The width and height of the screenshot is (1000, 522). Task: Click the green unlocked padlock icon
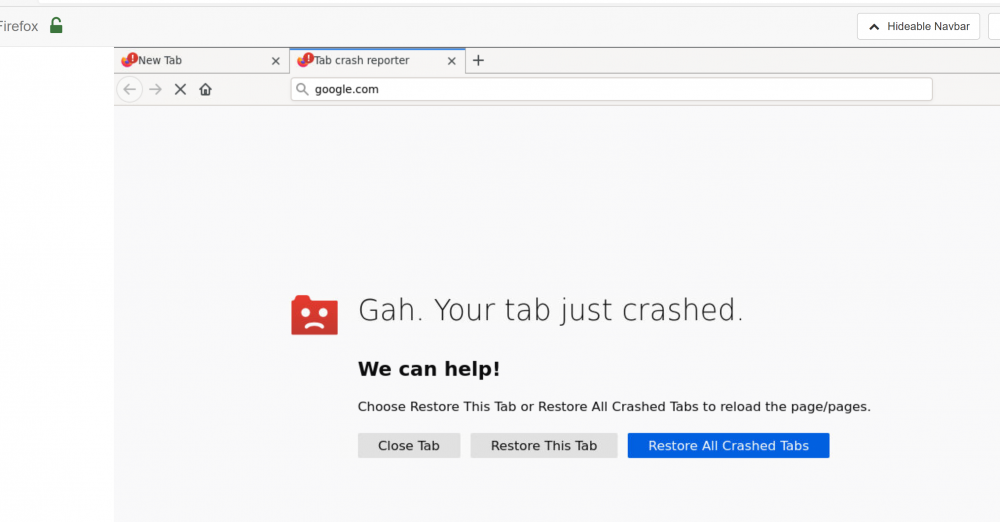pos(56,26)
